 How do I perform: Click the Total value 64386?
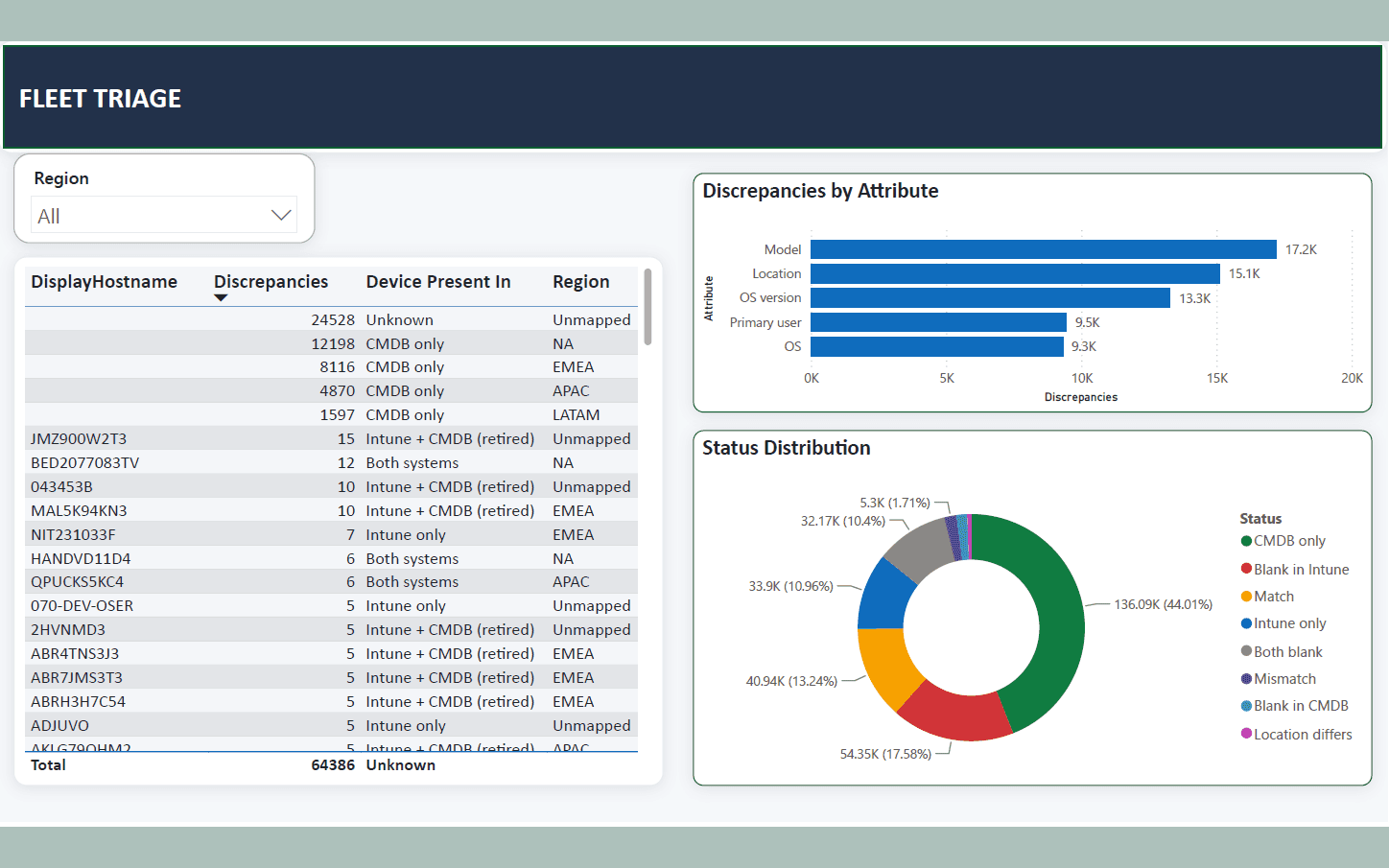pos(333,765)
